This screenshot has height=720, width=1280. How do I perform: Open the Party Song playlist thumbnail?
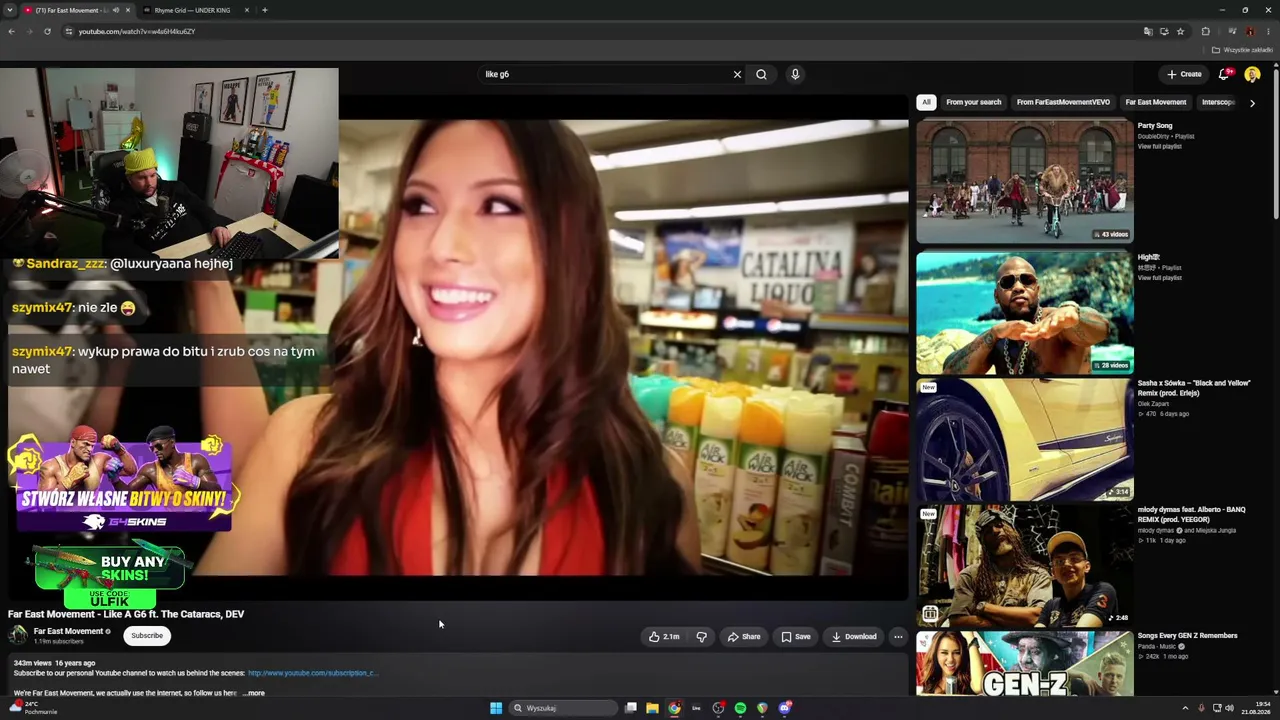(1025, 181)
